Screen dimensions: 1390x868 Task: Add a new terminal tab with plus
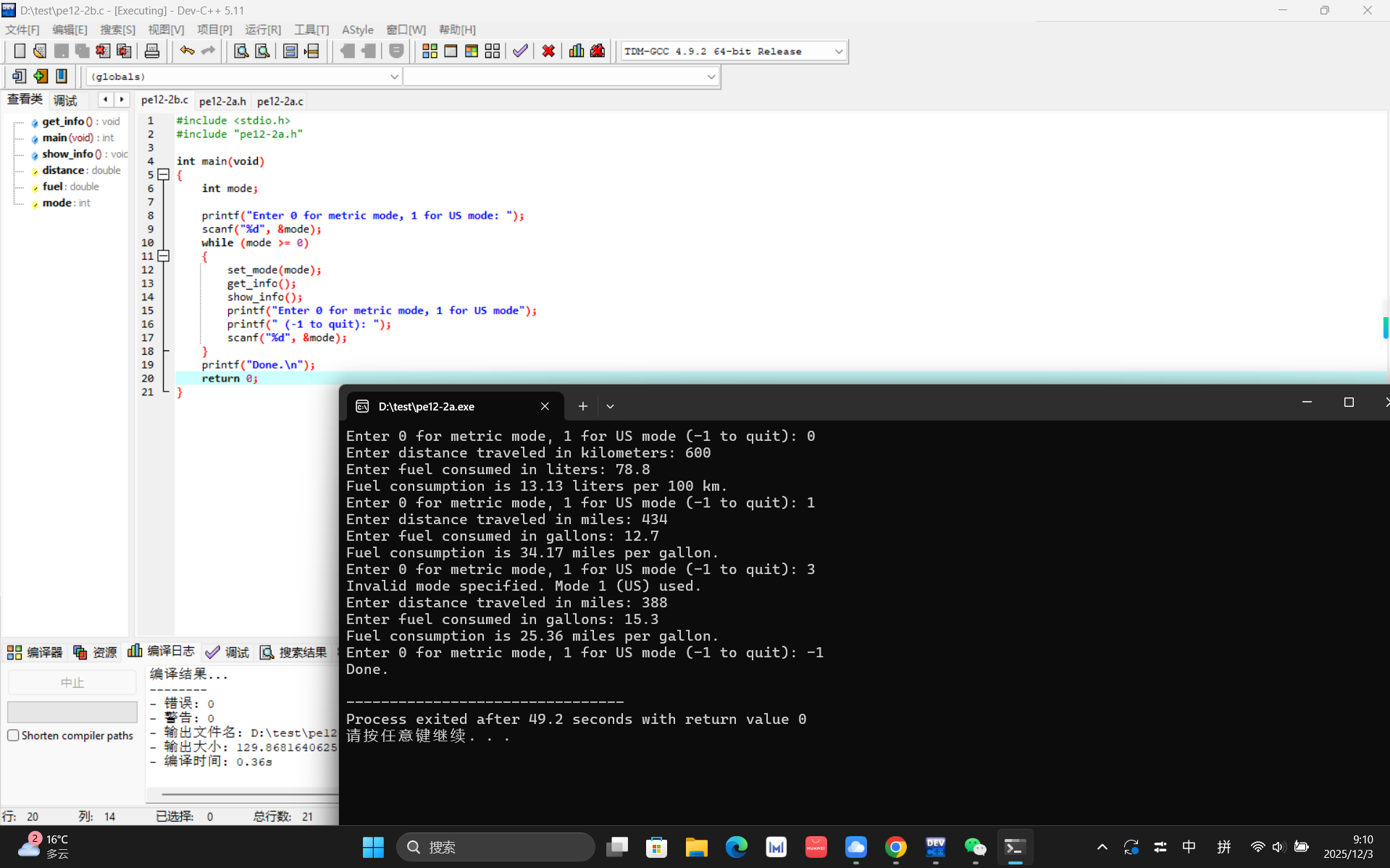pyautogui.click(x=583, y=407)
